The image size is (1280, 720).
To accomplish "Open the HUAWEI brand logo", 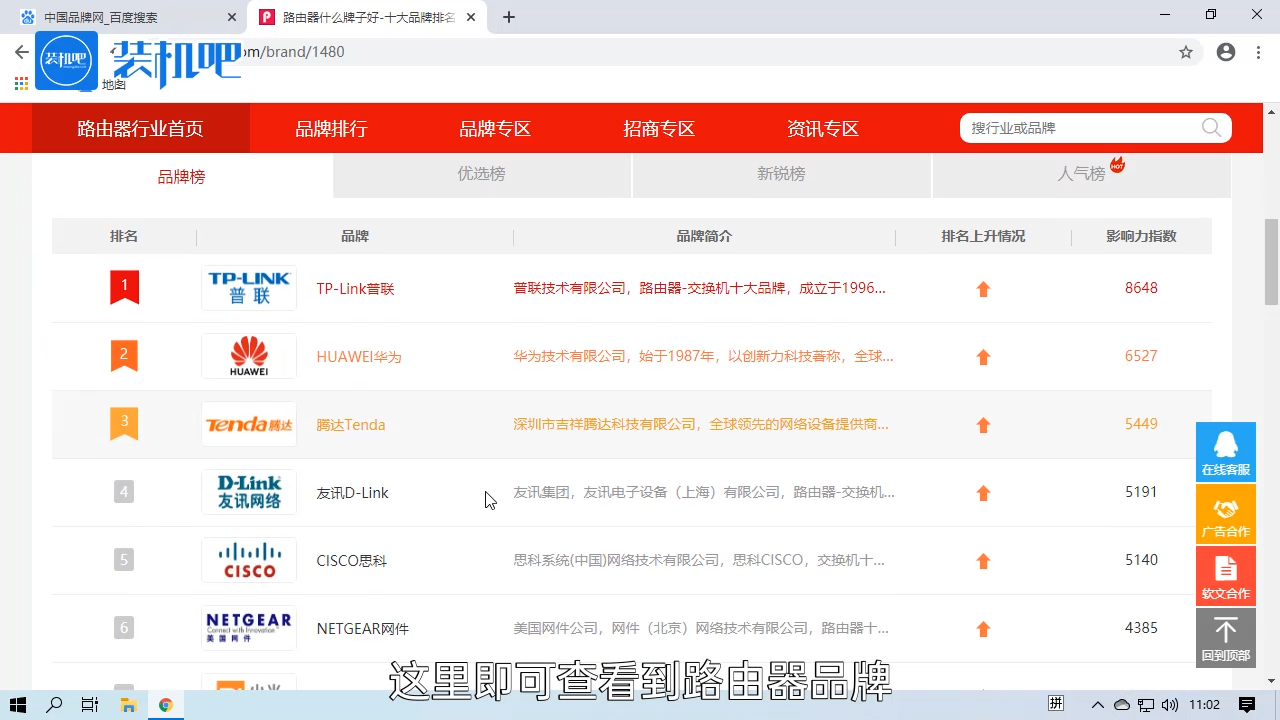I will [248, 356].
